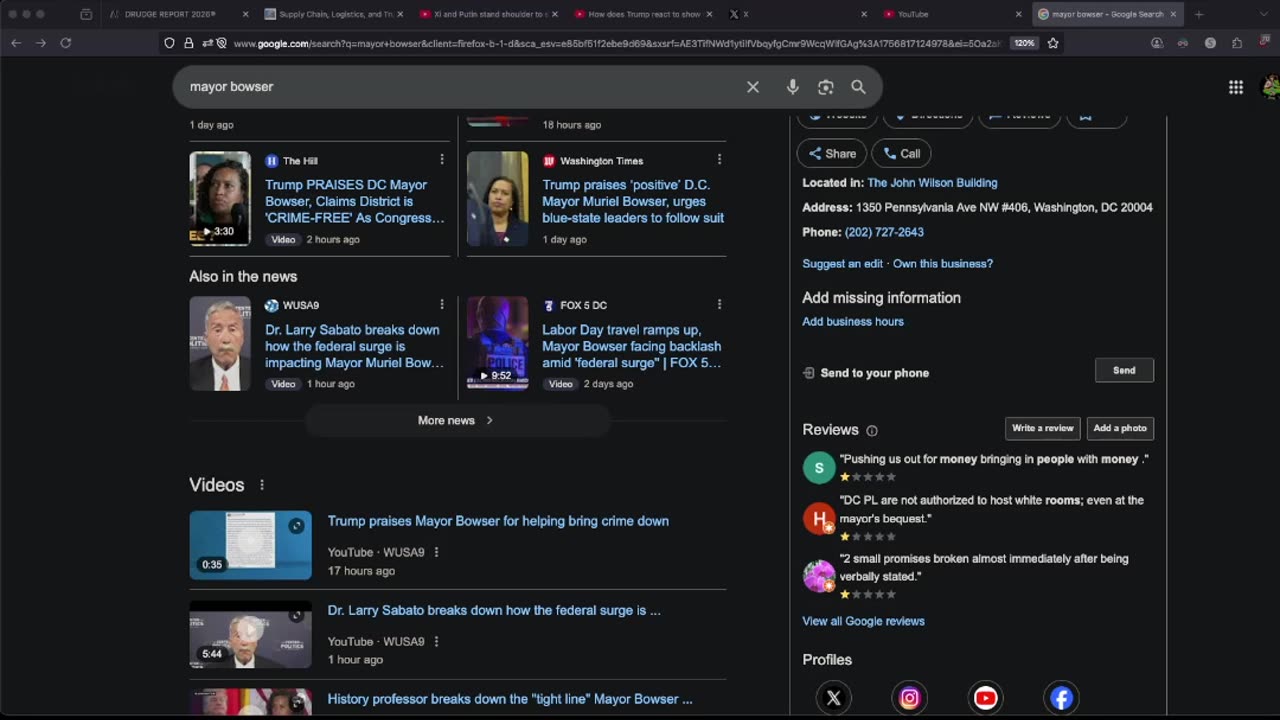
Task: Open Videos section options menu
Action: [x=262, y=485]
